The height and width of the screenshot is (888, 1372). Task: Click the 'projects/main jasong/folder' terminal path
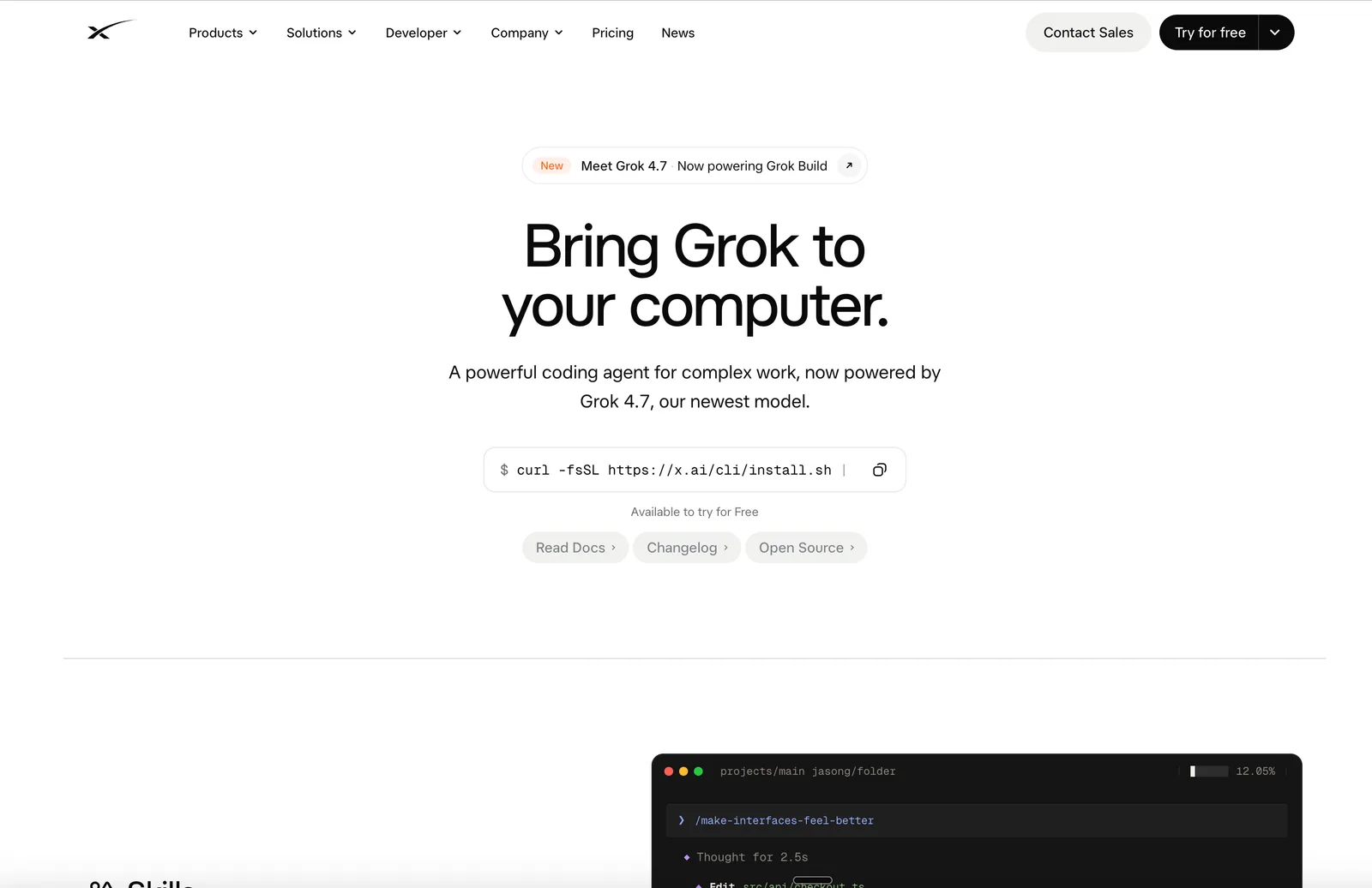[x=808, y=771]
